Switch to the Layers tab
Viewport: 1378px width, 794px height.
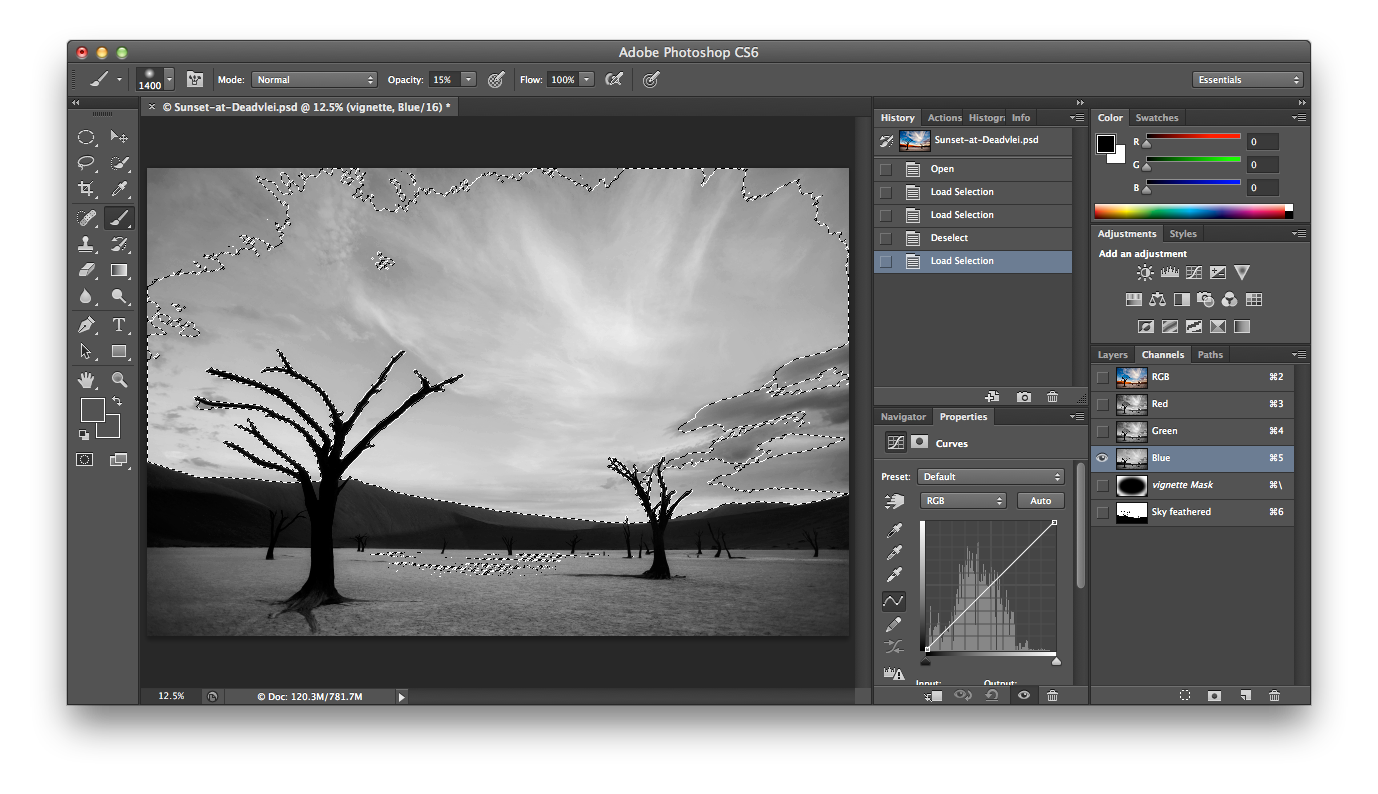pos(1112,355)
